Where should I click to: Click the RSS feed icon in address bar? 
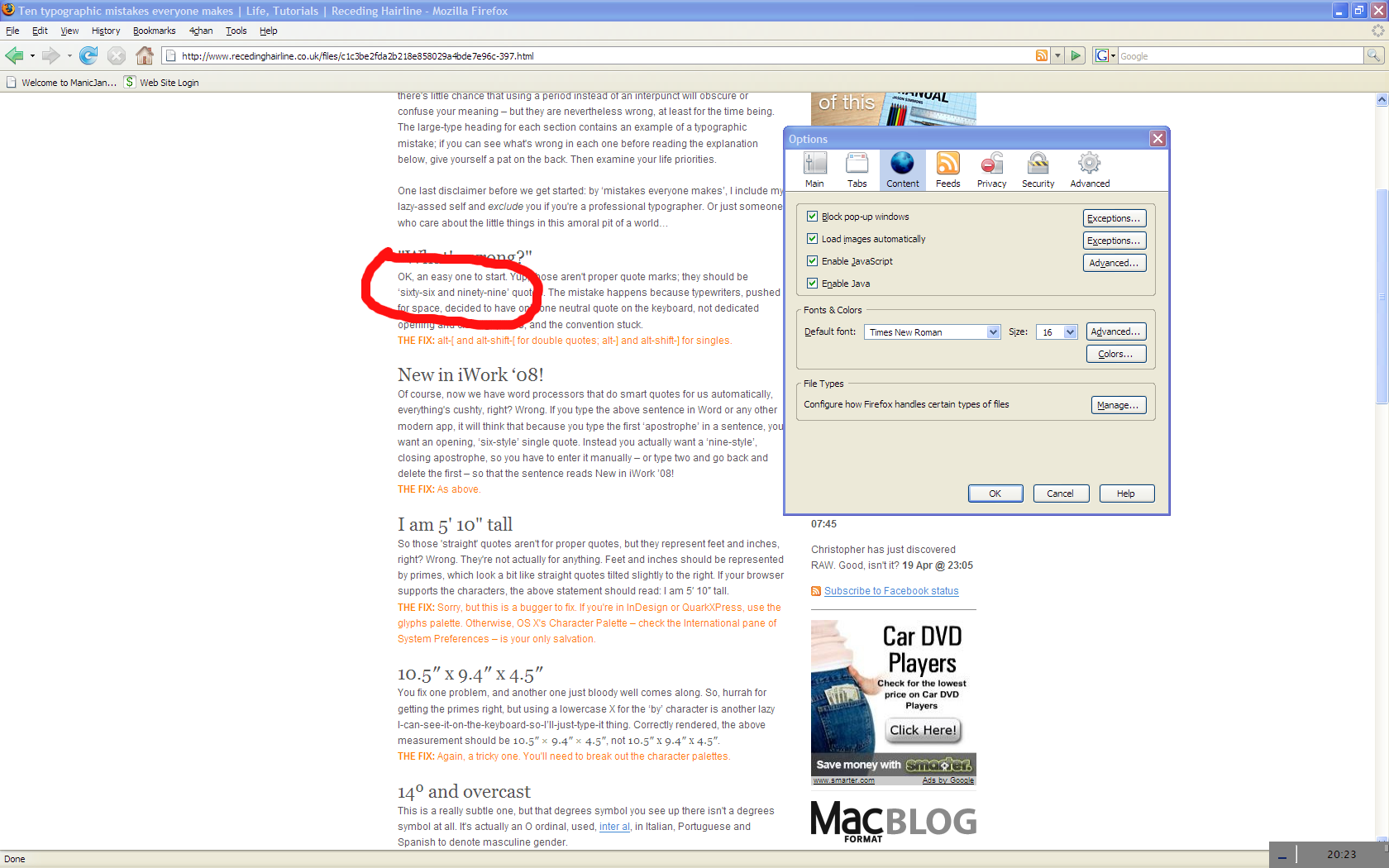pyautogui.click(x=1042, y=56)
